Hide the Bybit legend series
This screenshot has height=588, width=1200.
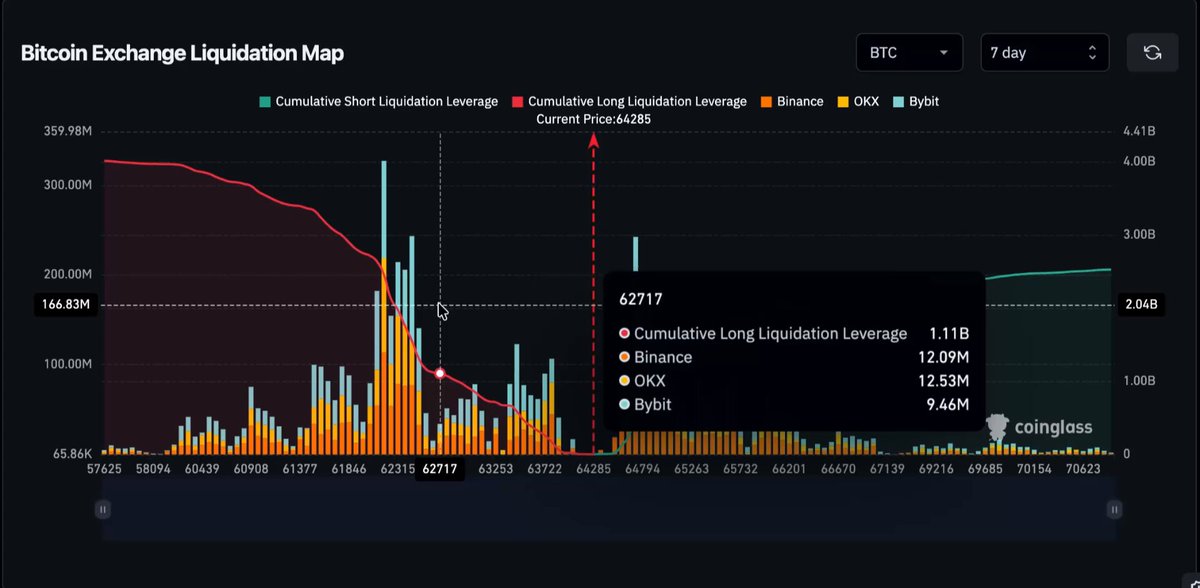pos(917,102)
